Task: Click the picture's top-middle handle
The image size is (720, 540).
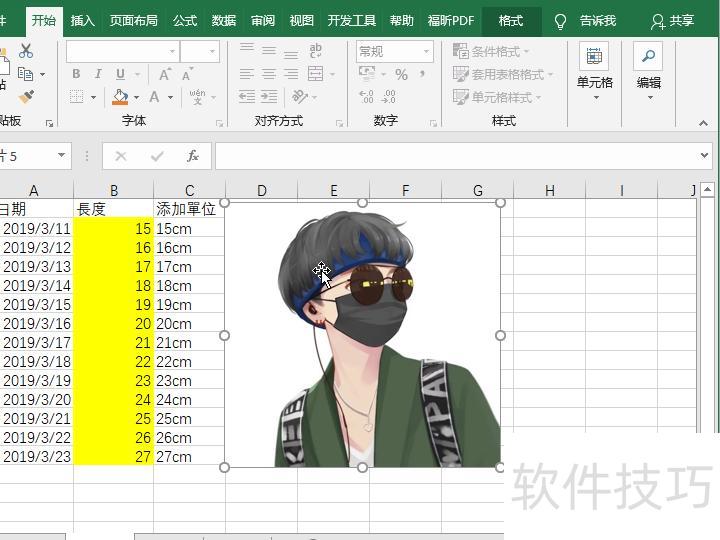Action: tap(362, 202)
